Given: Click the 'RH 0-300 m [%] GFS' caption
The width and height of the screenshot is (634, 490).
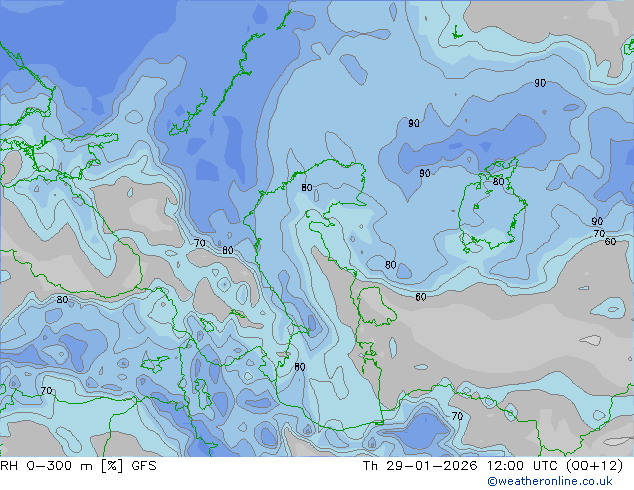Looking at the screenshot, I should click(78, 466).
